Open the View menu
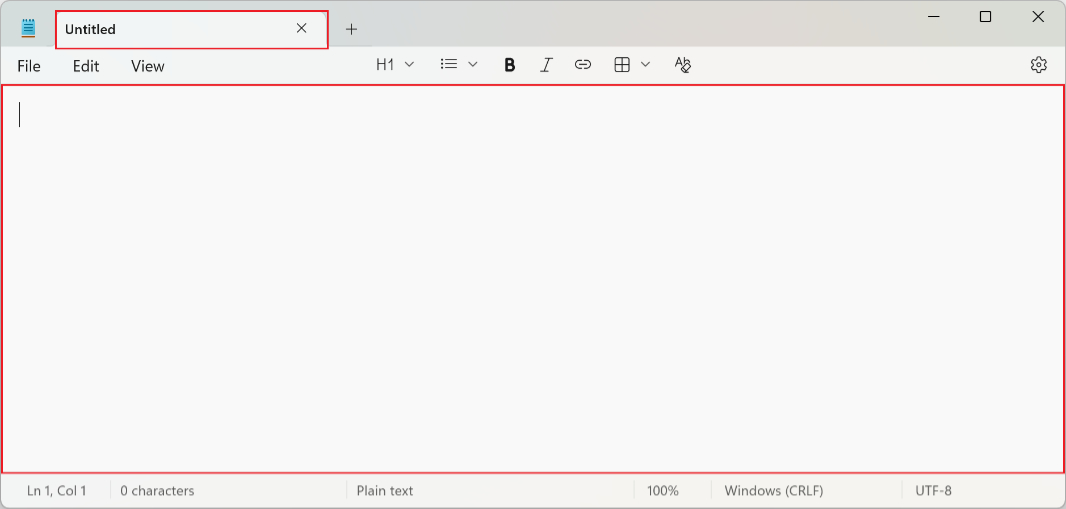Screen dimensions: 1066x509 [147, 66]
